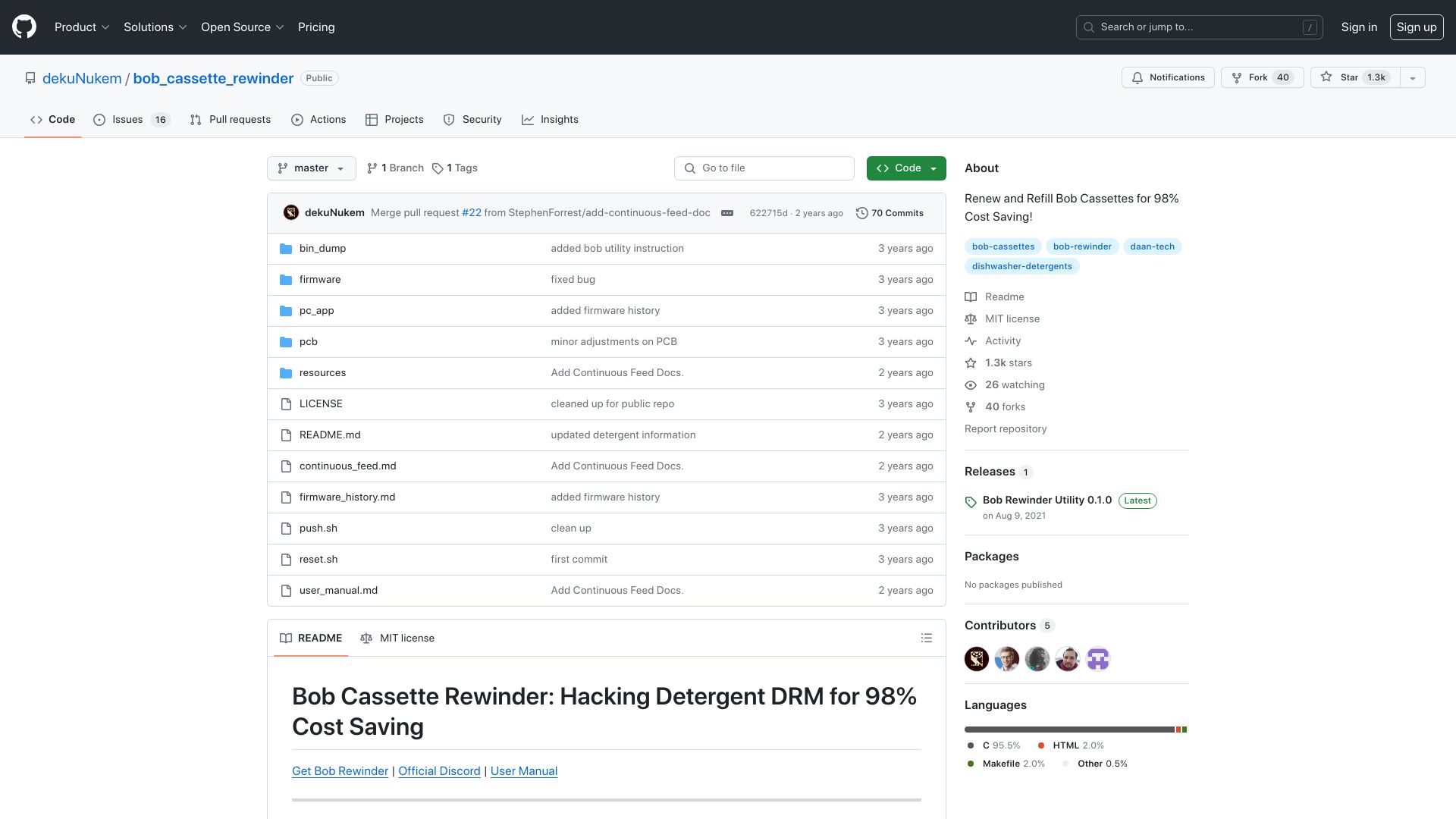Click the 1 Tags link
This screenshot has width=1456, height=819.
click(455, 168)
